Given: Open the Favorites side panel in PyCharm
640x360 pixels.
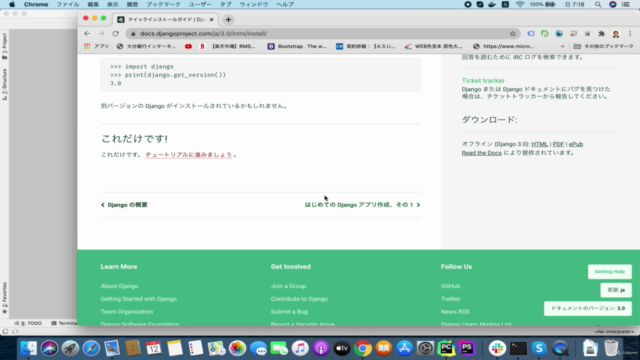Looking at the screenshot, I should [4, 298].
